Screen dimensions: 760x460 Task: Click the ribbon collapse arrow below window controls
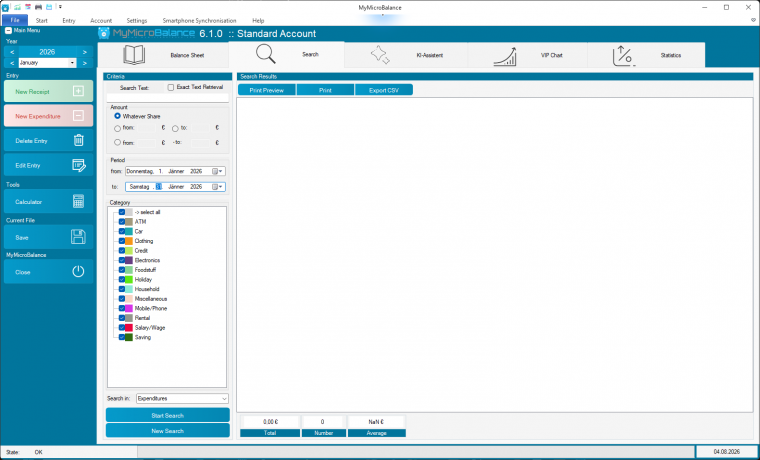753,20
